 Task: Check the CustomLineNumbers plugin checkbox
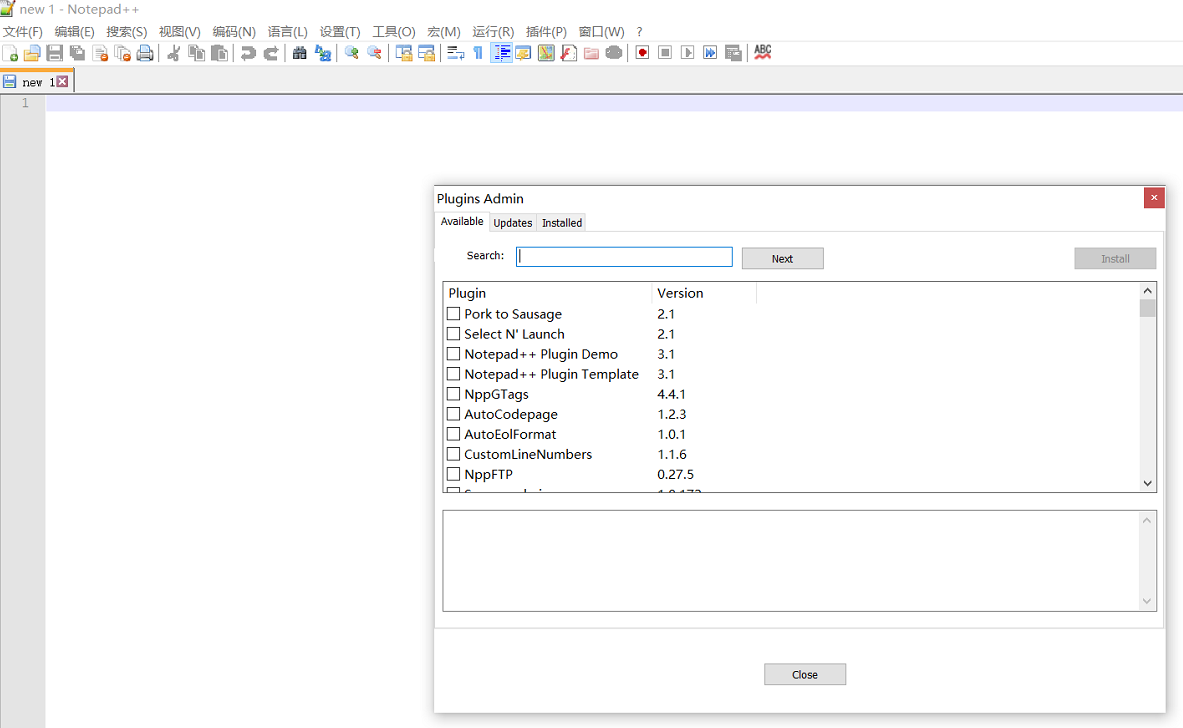(453, 454)
